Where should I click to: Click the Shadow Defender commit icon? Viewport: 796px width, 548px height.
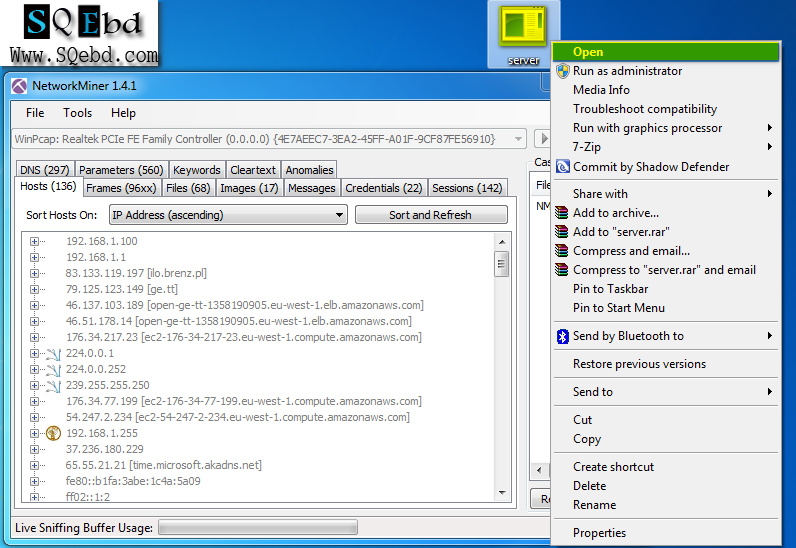coord(563,167)
